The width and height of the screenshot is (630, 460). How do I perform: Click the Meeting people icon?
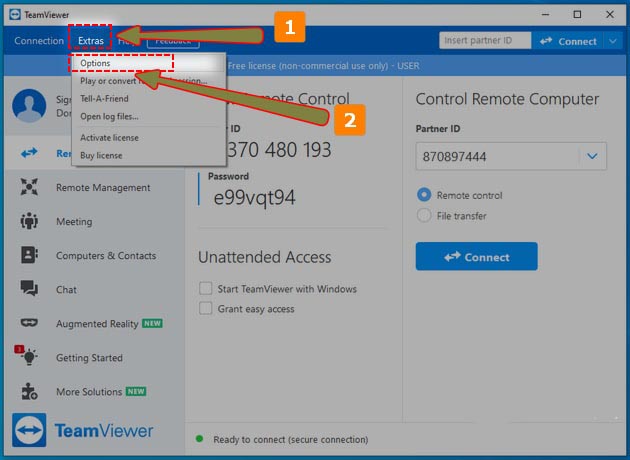point(29,221)
